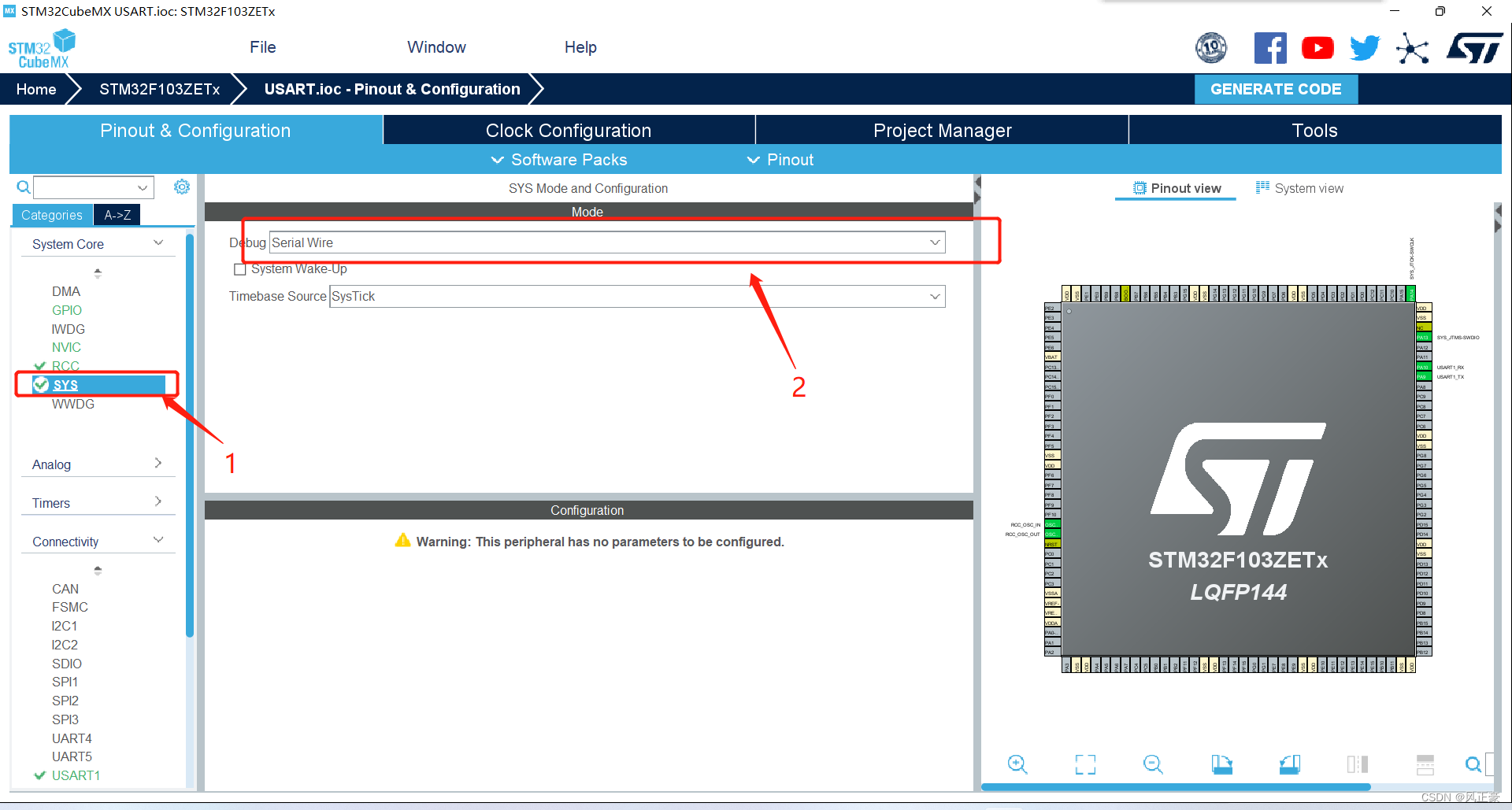Enable the System Wake-Up checkbox
This screenshot has width=1512, height=810.
(240, 269)
